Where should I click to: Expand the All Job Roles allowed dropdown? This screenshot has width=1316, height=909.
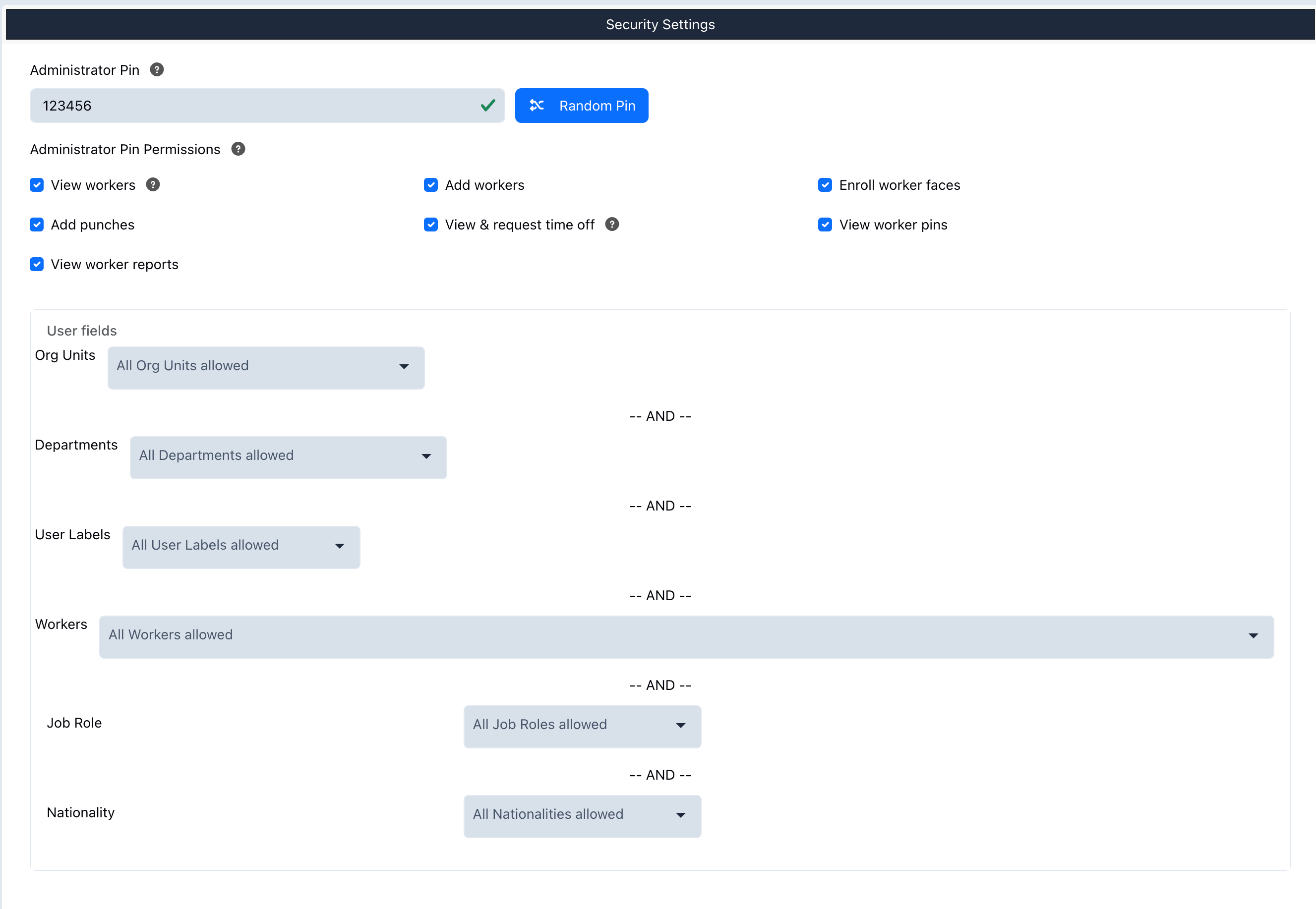[582, 727]
